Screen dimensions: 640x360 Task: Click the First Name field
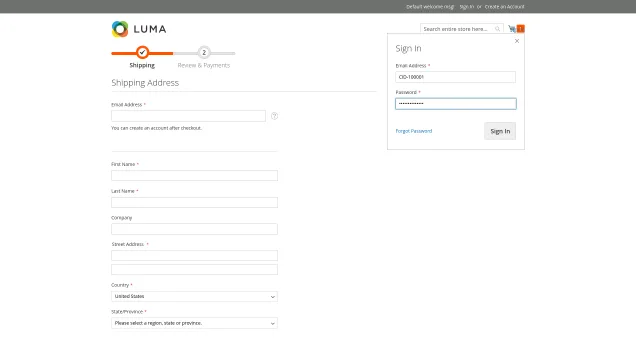(194, 176)
